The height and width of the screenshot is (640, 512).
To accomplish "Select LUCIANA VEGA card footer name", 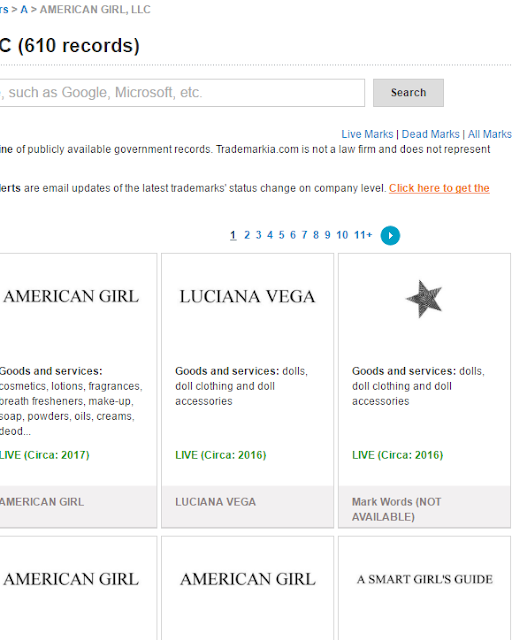I will pyautogui.click(x=215, y=502).
